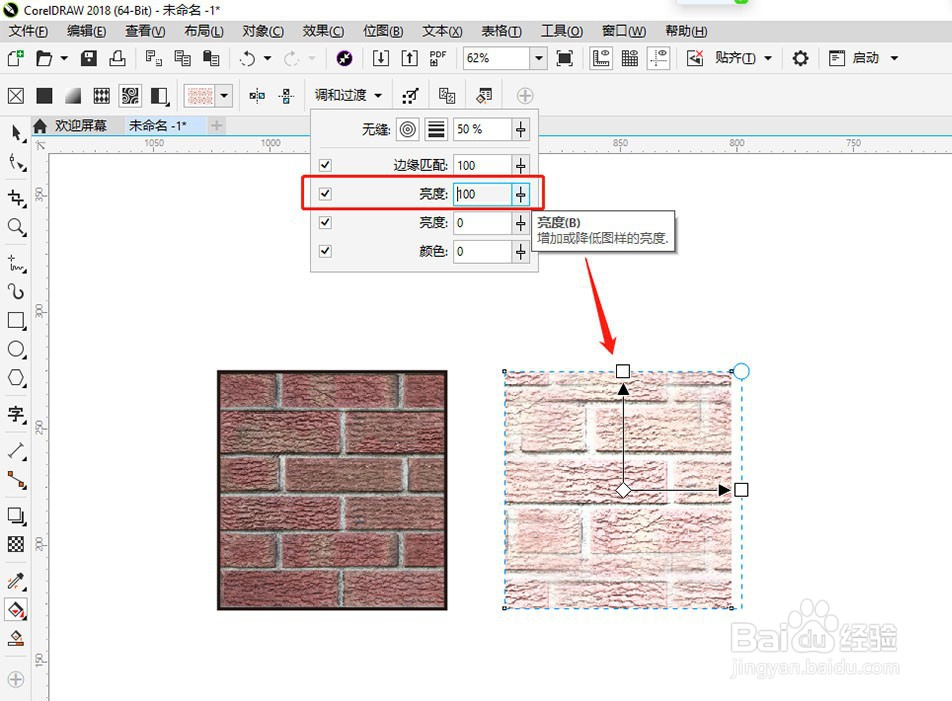The height and width of the screenshot is (701, 952).
Task: Open the 效果 menu
Action: click(323, 31)
